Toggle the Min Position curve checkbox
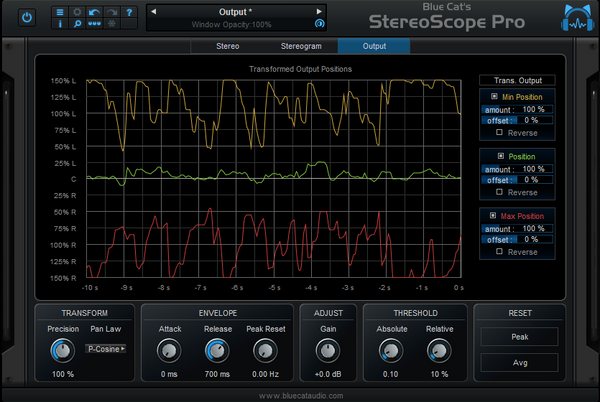The height and width of the screenshot is (402, 600). tap(494, 96)
